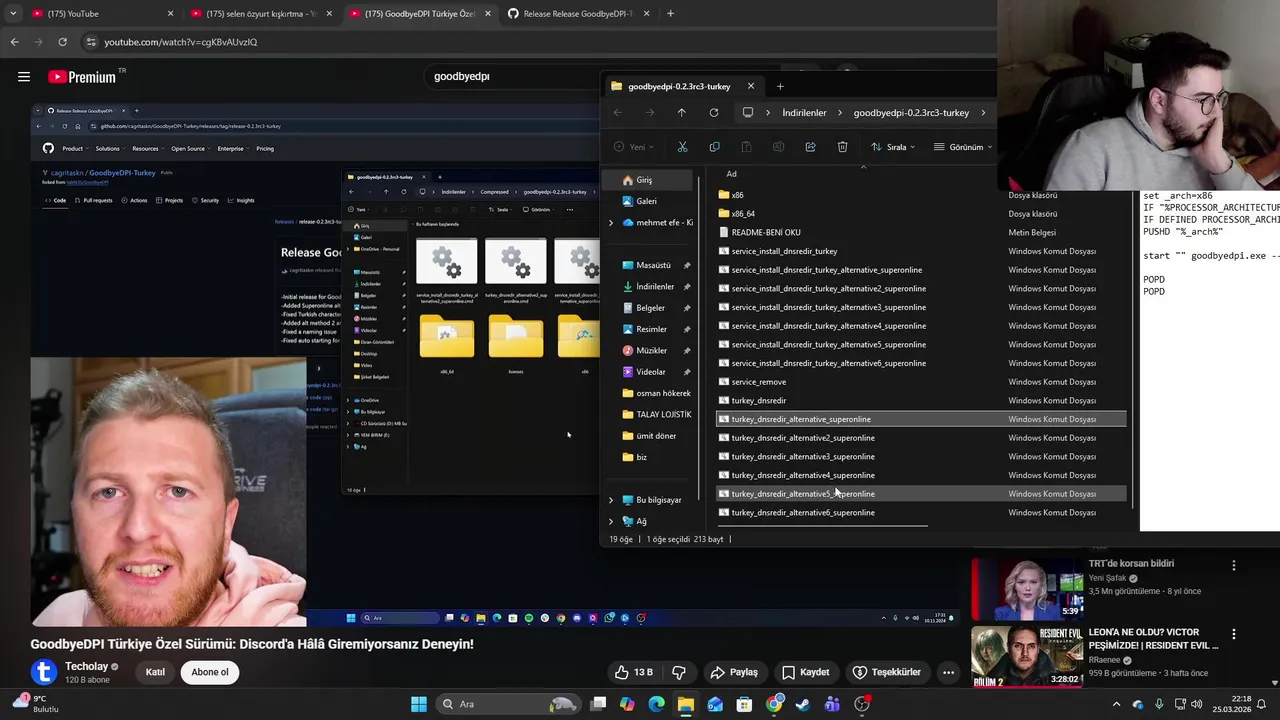
Task: Click the browser address bar URL
Action: point(181,42)
